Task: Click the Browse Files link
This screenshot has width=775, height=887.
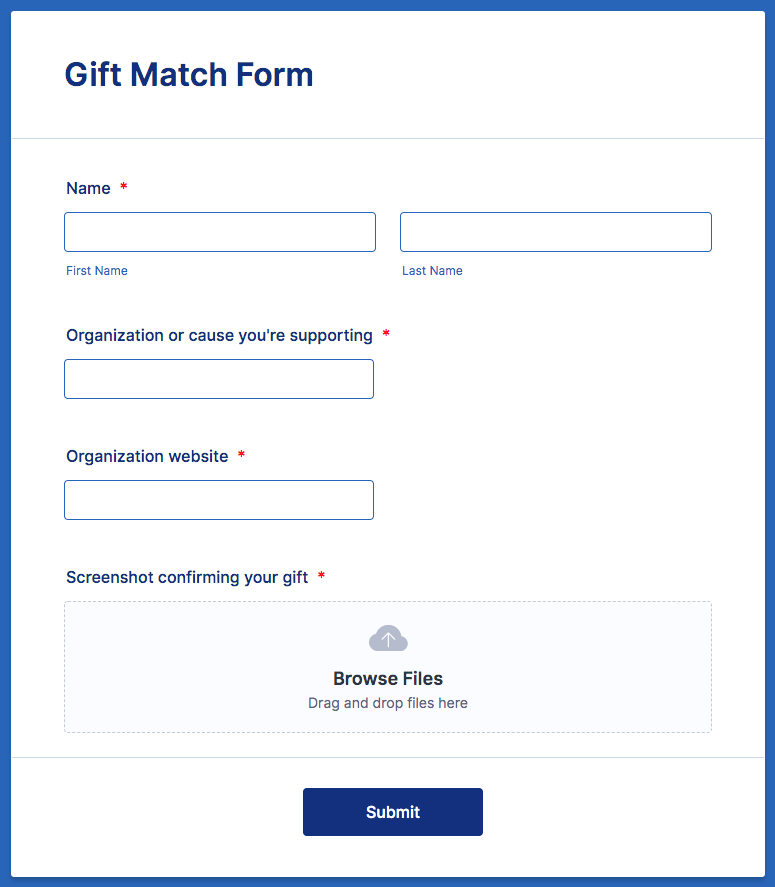Action: coord(388,679)
